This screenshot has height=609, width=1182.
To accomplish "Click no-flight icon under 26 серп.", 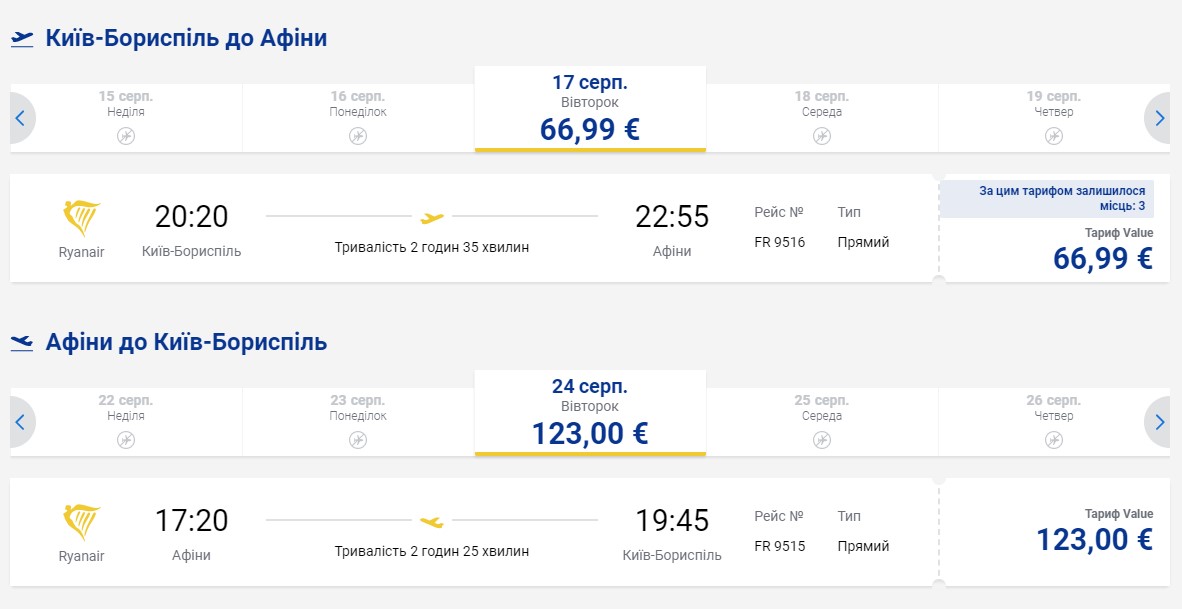I will 1054,440.
